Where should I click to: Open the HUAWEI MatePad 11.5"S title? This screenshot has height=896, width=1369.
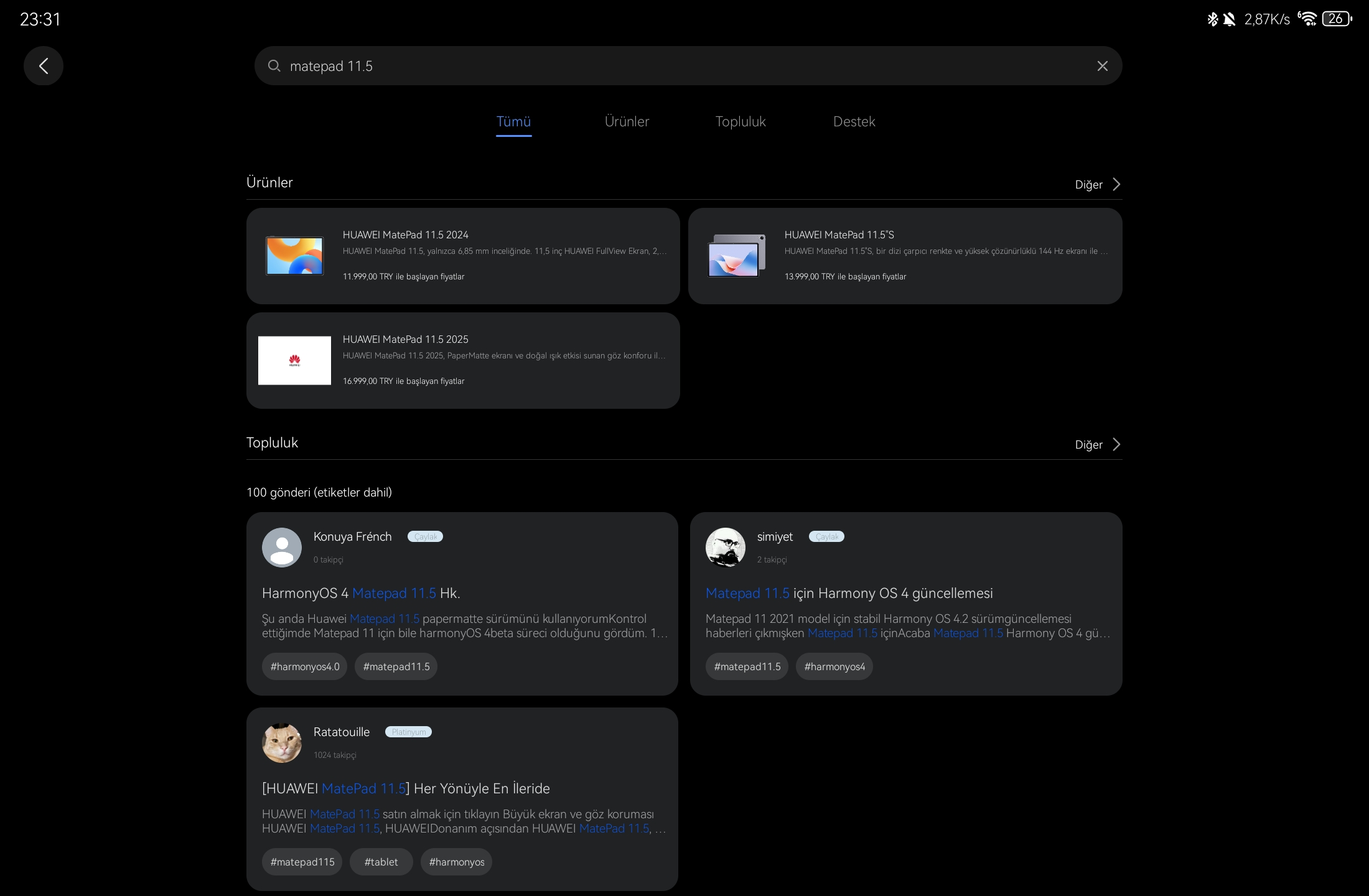839,235
